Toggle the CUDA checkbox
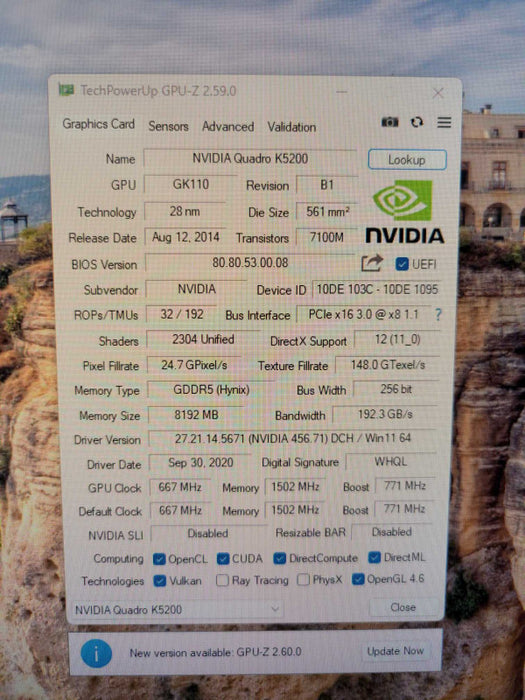 [x=223, y=558]
